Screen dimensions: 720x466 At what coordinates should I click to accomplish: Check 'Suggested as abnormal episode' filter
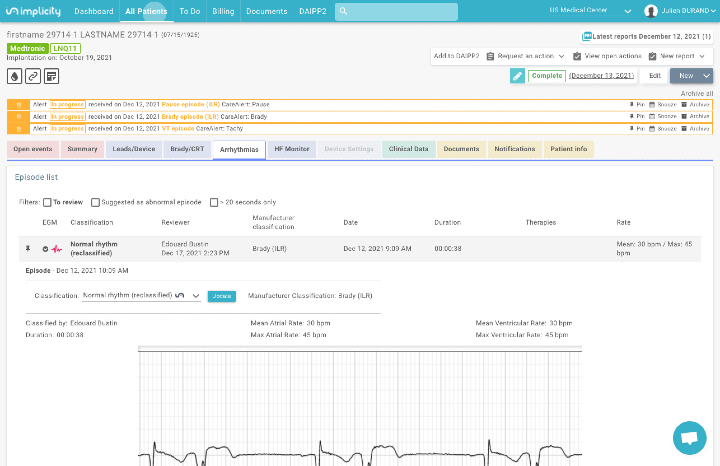coord(95,202)
